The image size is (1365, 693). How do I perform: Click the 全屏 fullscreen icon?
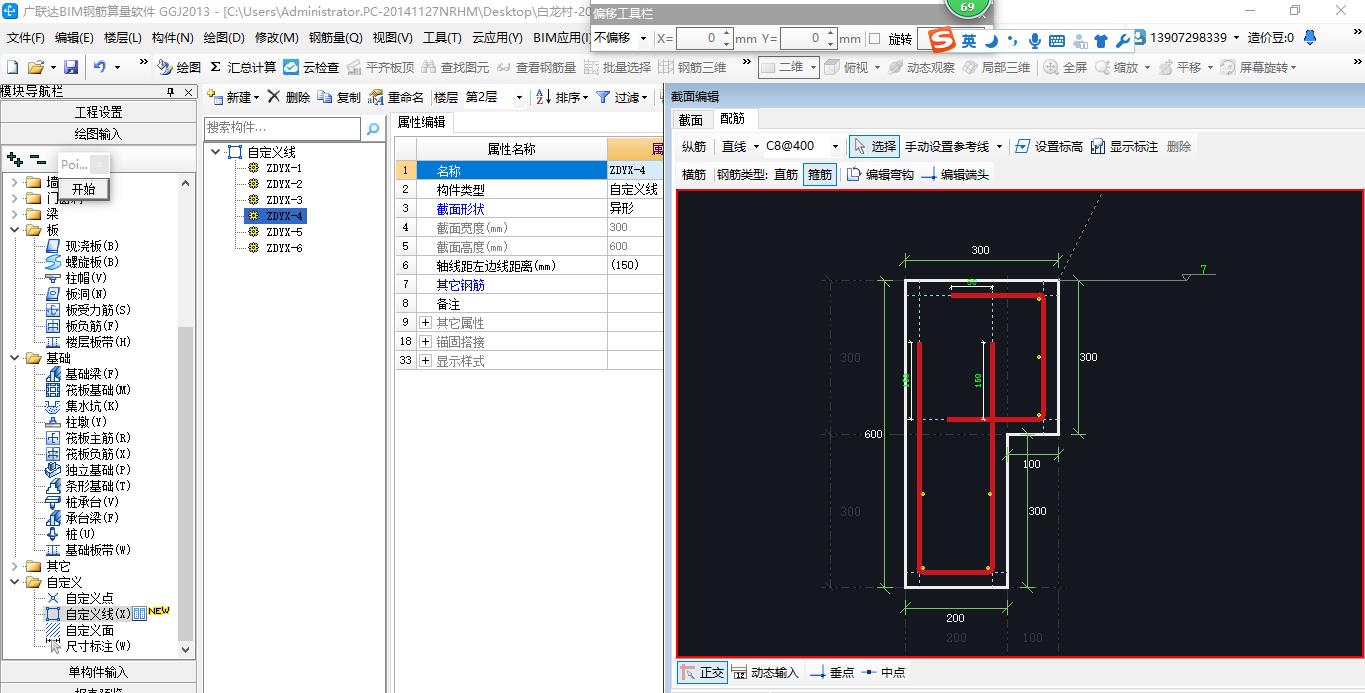pos(1065,67)
